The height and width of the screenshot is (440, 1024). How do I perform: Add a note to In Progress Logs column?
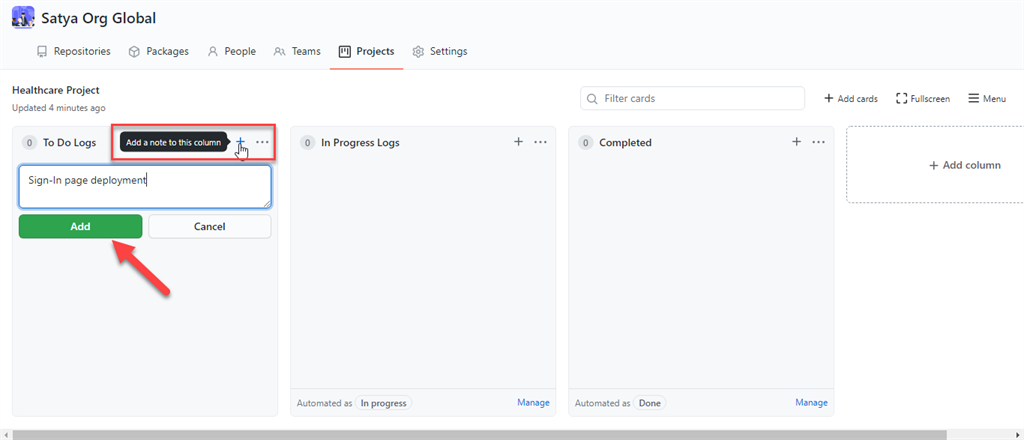pos(519,142)
